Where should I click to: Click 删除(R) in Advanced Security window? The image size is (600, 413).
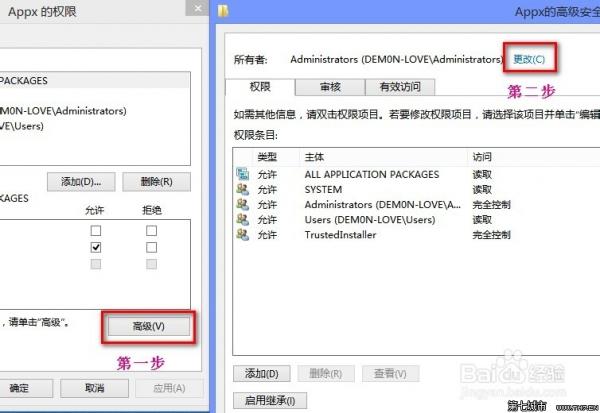pyautogui.click(x=326, y=374)
